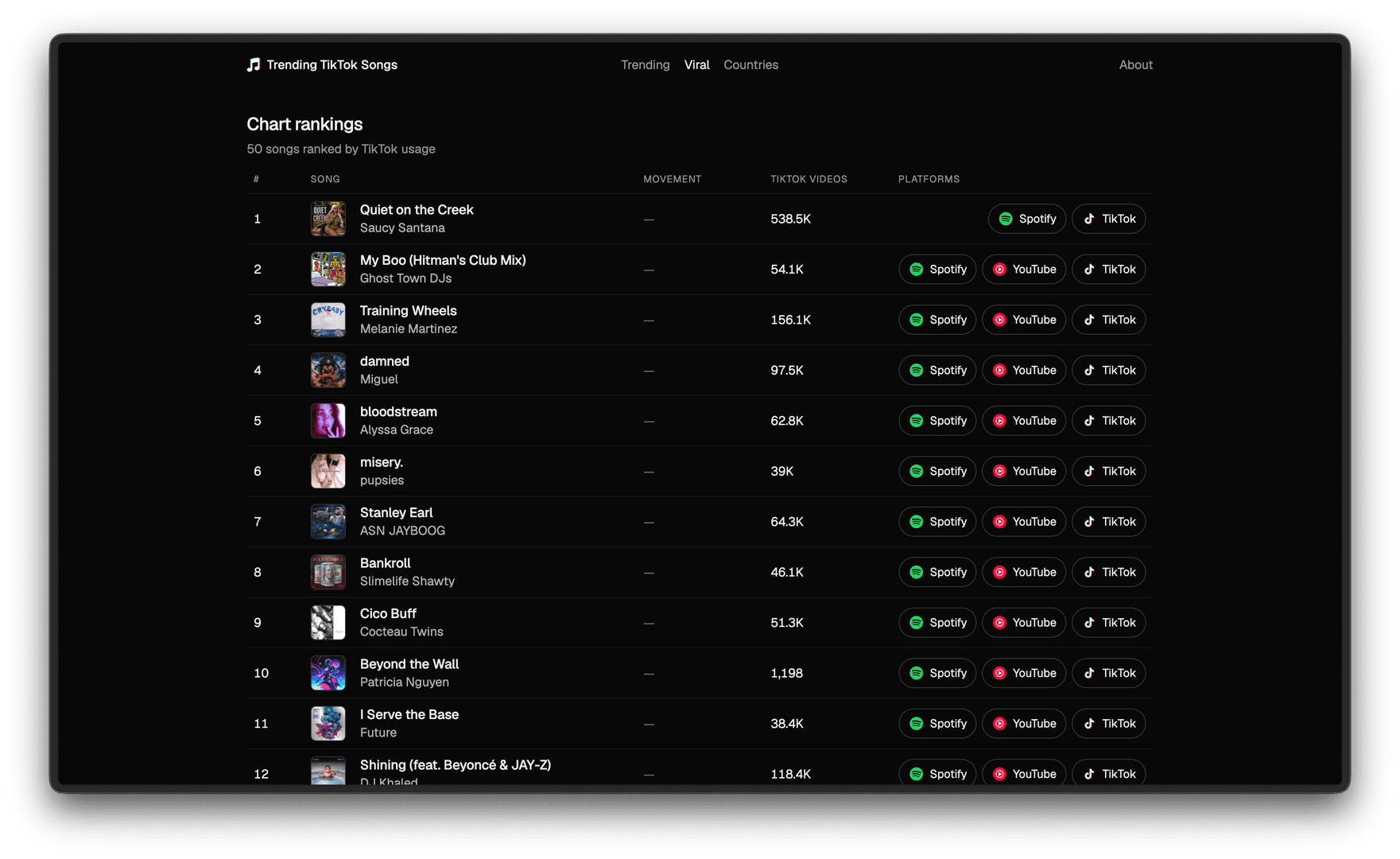Click the MOVEMENT column header
Image resolution: width=1400 pixels, height=859 pixels.
672,179
